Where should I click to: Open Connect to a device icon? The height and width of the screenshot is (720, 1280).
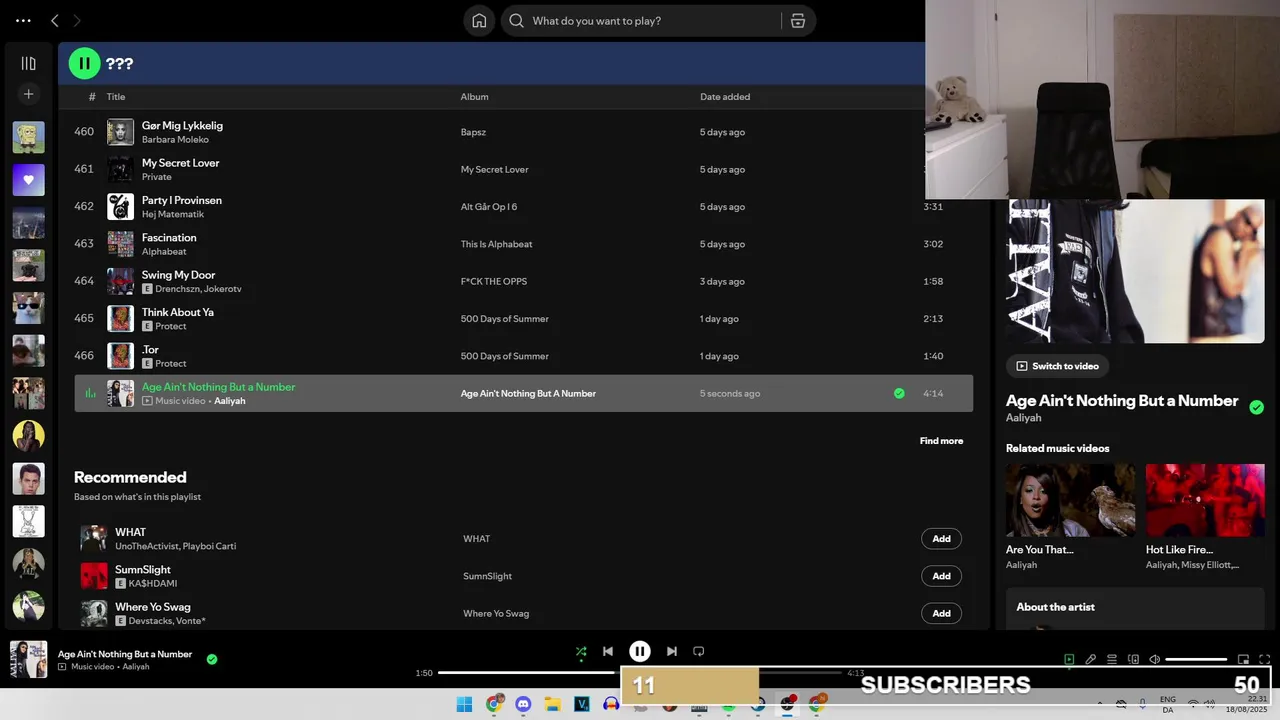[x=1133, y=659]
